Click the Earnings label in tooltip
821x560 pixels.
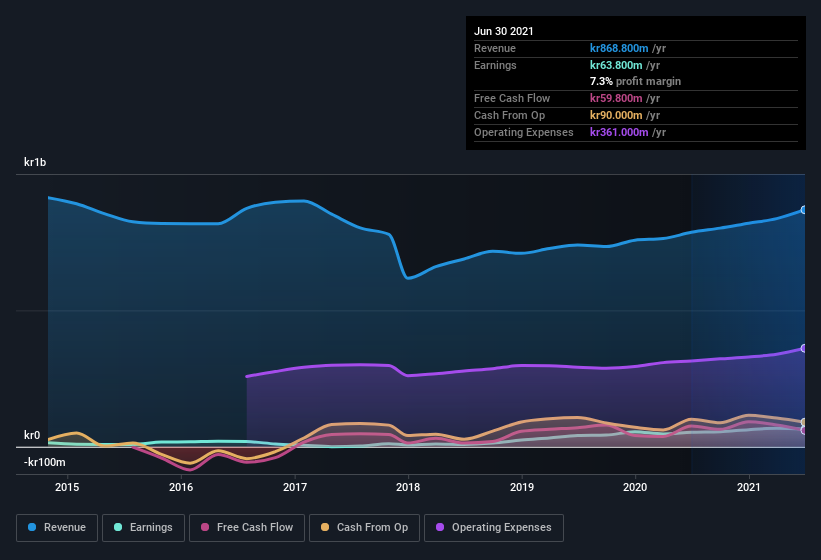(495, 65)
